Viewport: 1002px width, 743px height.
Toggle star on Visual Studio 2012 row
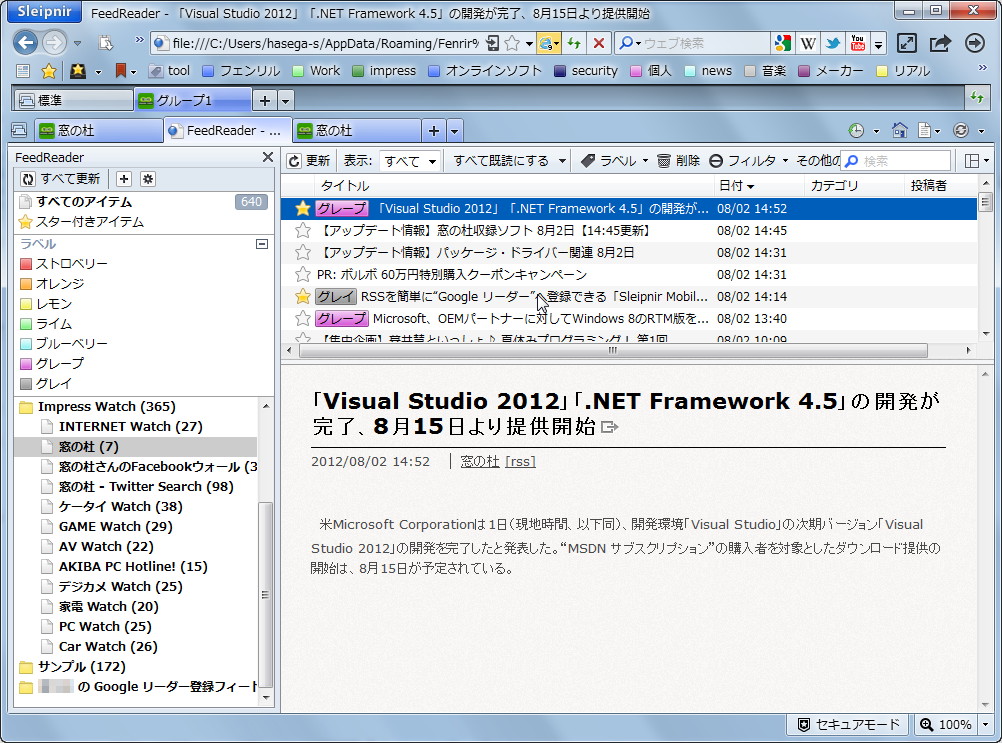pyautogui.click(x=303, y=208)
